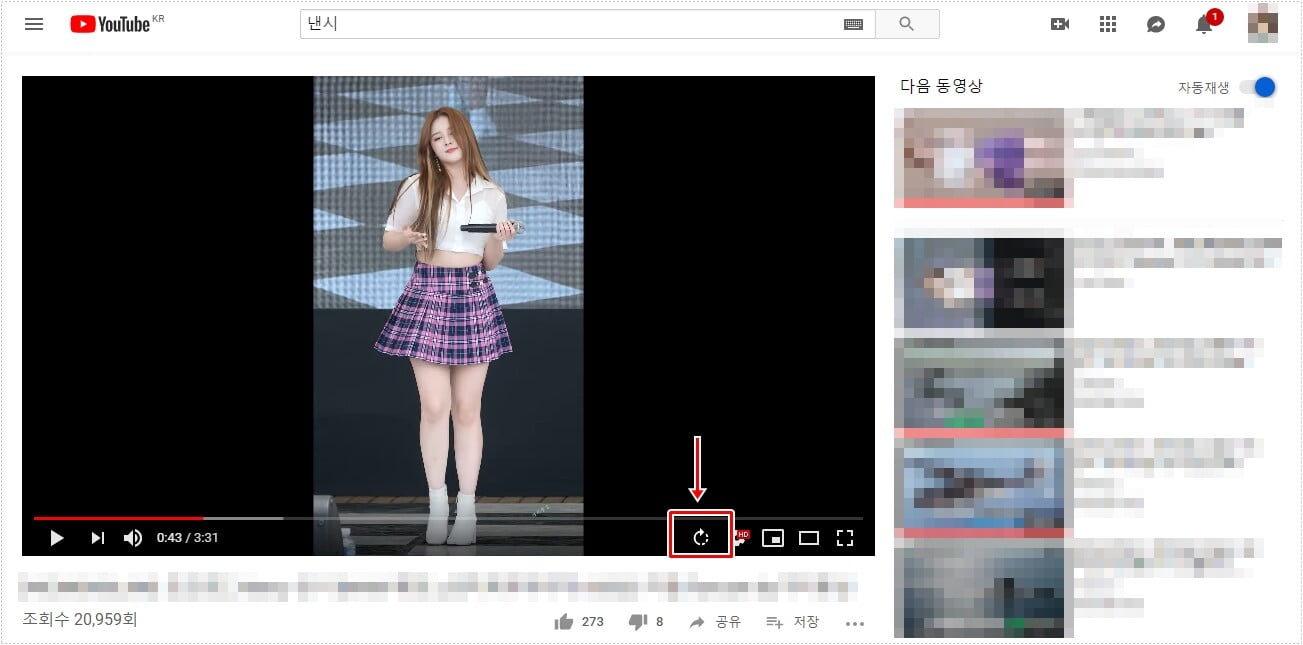Open the on-screen keyboard icon
Image resolution: width=1303 pixels, height=645 pixels.
853,25
